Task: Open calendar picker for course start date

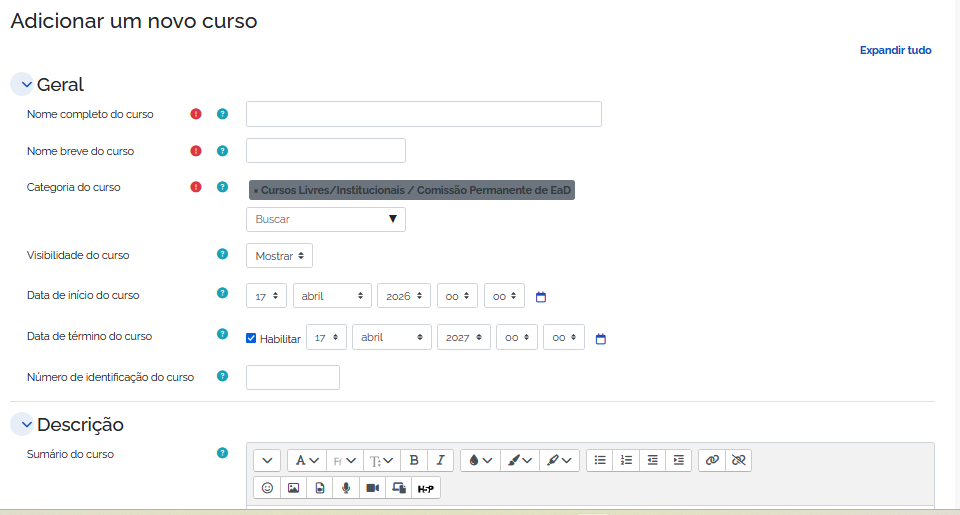Action: (541, 297)
